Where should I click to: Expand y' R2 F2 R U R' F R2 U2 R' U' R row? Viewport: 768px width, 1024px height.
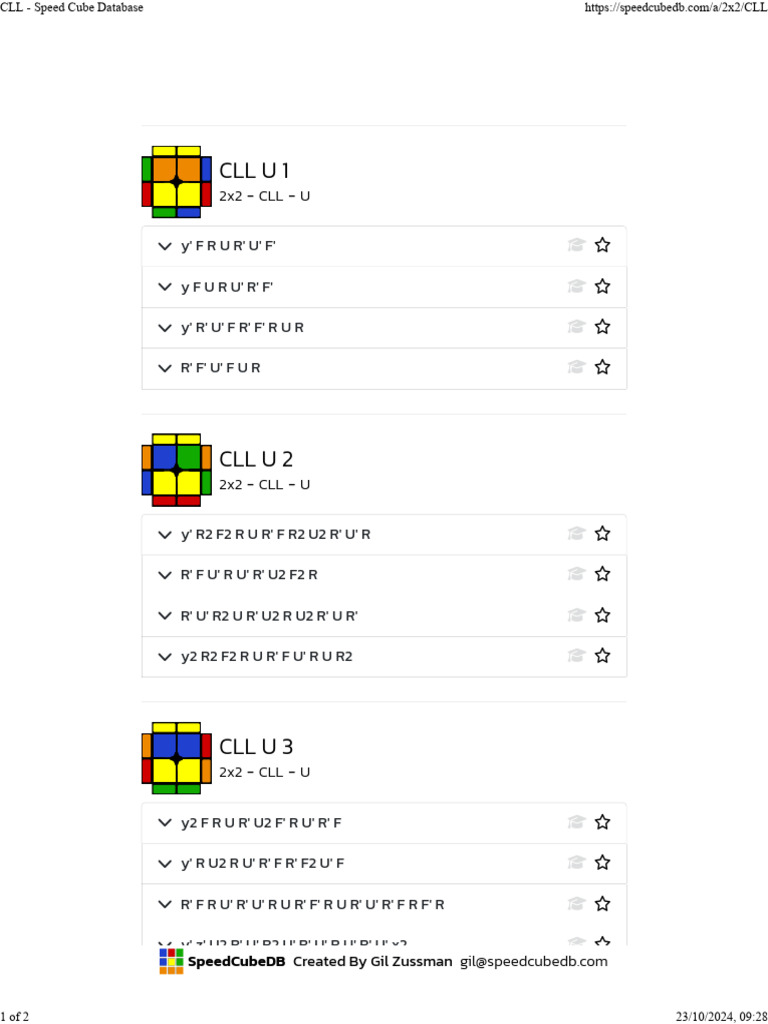165,534
